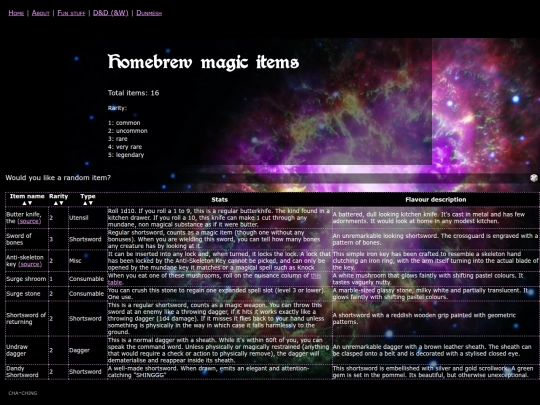Viewport: 540px width, 405px height.
Task: Click the Undraw dagger stats cell
Action: 220,350
